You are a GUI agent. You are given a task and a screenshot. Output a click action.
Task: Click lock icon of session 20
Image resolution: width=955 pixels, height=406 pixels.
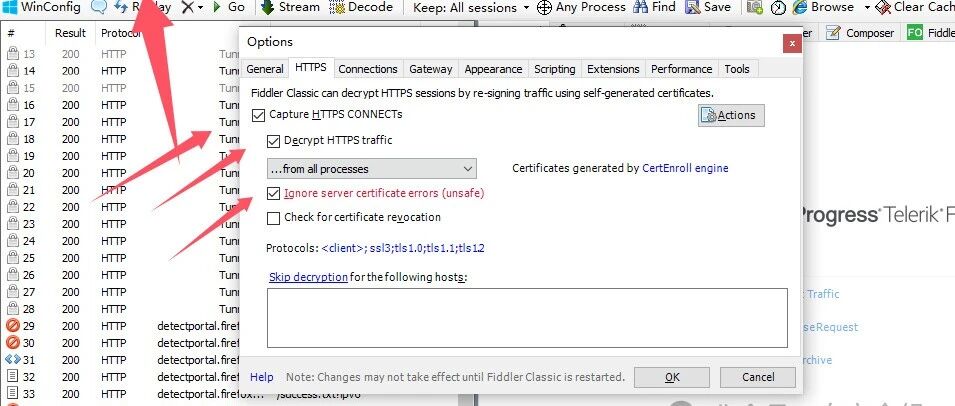pos(12,173)
